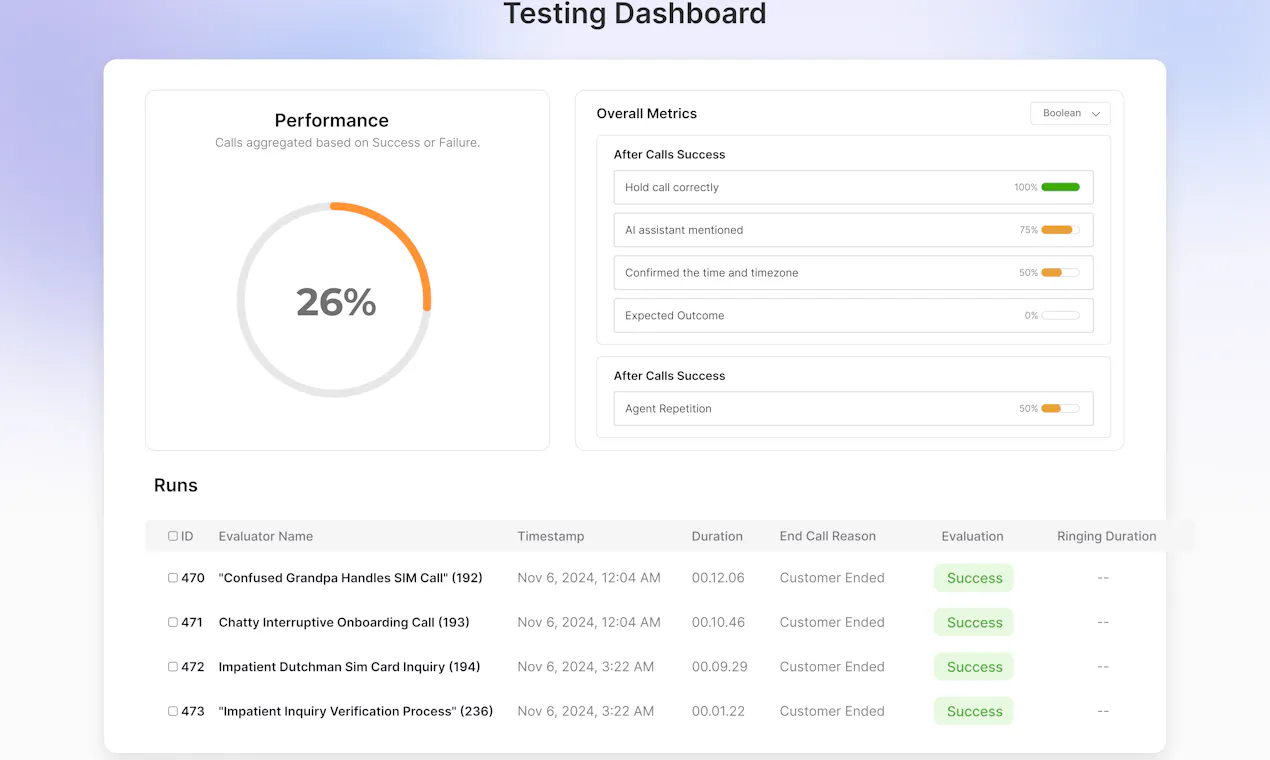
Task: Check the box for run 470
Action: (173, 578)
